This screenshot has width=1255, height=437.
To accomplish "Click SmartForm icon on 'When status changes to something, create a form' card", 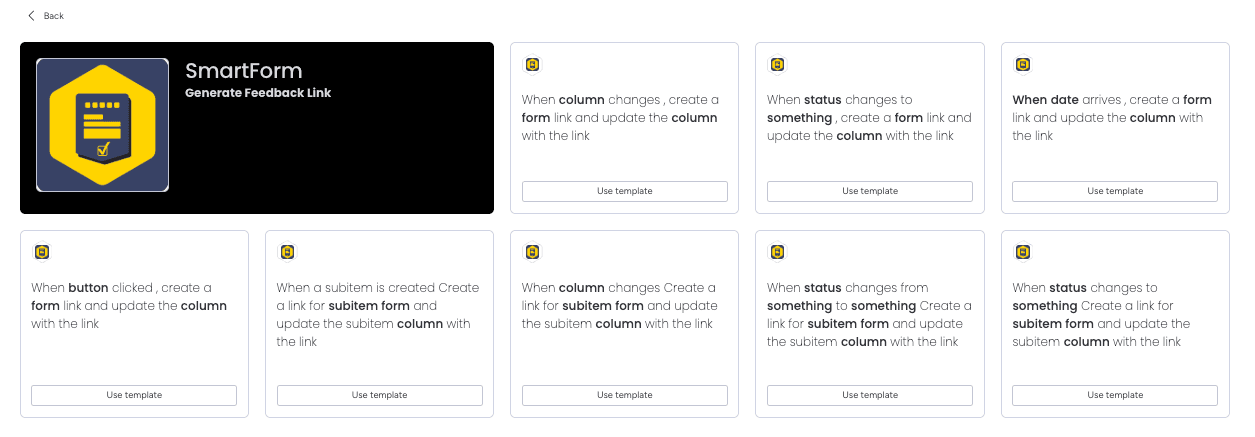I will tap(778, 64).
